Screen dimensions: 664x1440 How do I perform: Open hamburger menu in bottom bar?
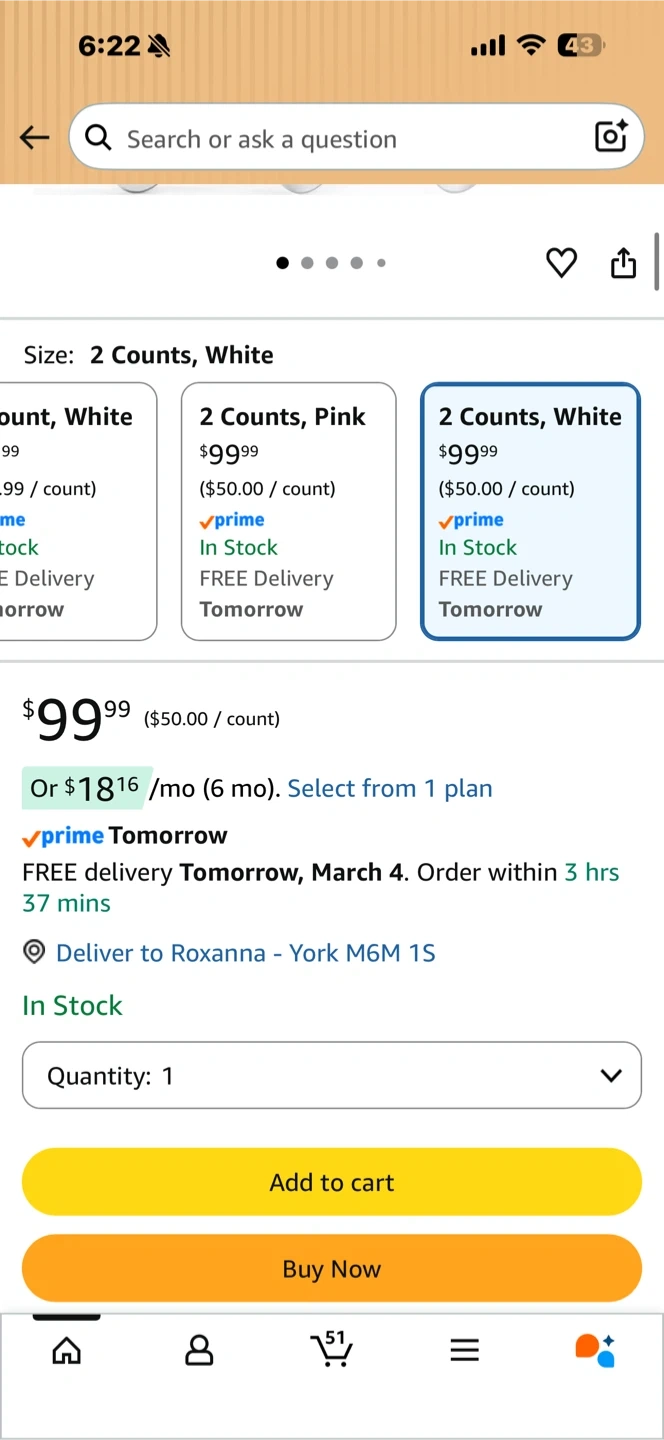click(x=464, y=1351)
